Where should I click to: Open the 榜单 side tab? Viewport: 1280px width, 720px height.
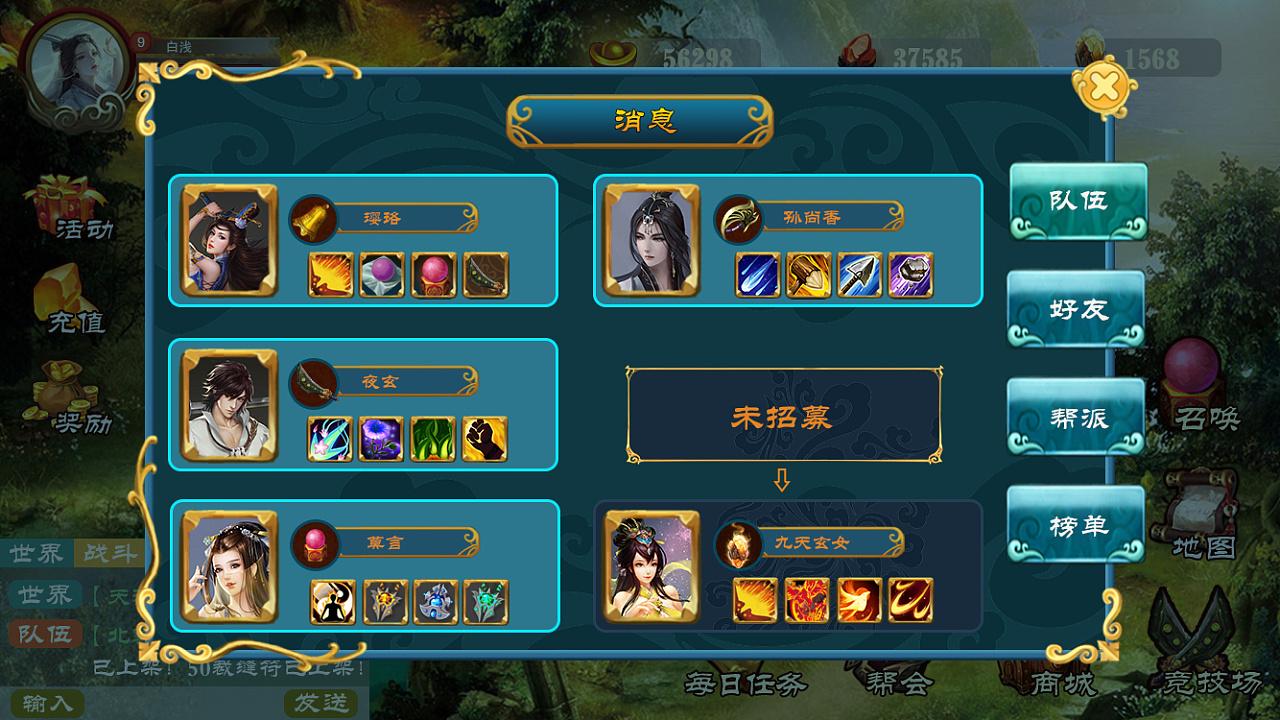pyautogui.click(x=1076, y=525)
